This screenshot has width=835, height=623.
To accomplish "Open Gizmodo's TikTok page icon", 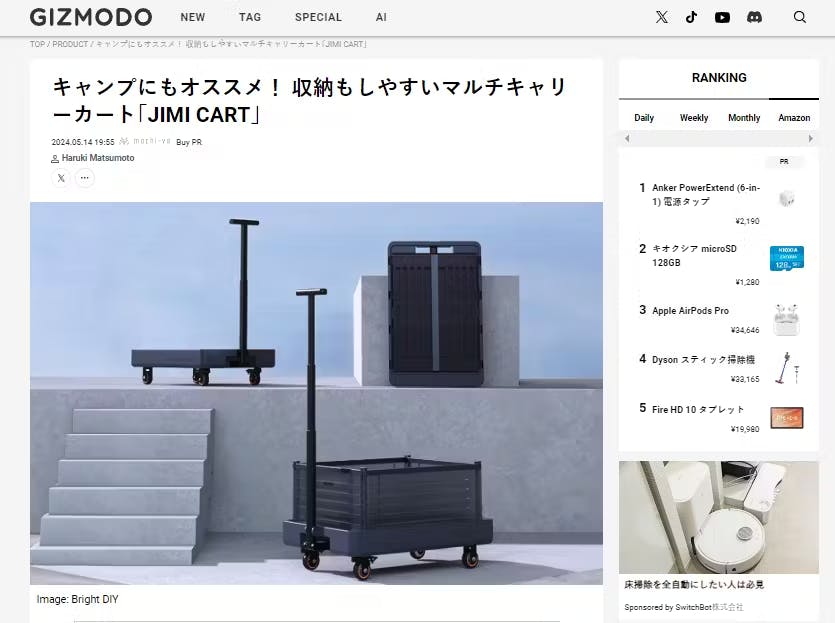I will pos(691,17).
